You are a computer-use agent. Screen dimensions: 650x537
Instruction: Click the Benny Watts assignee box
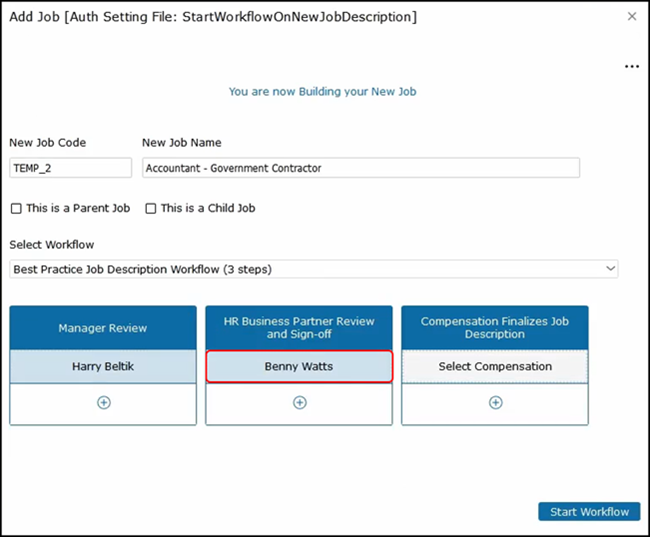point(299,367)
